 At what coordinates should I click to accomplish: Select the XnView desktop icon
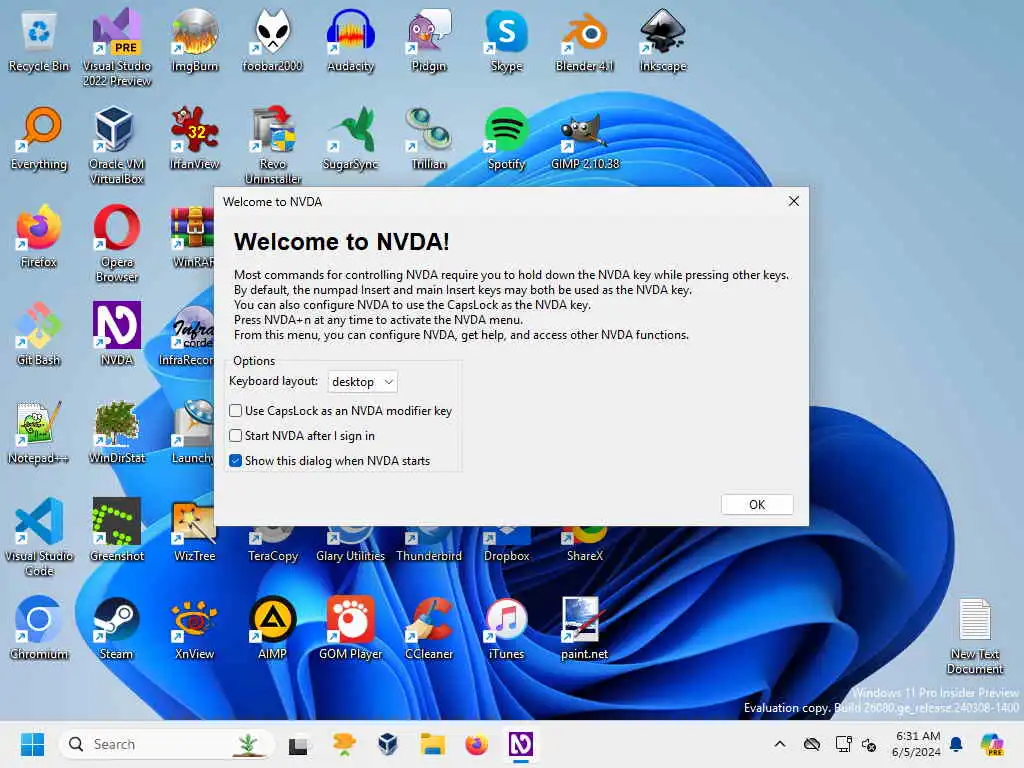click(x=195, y=630)
